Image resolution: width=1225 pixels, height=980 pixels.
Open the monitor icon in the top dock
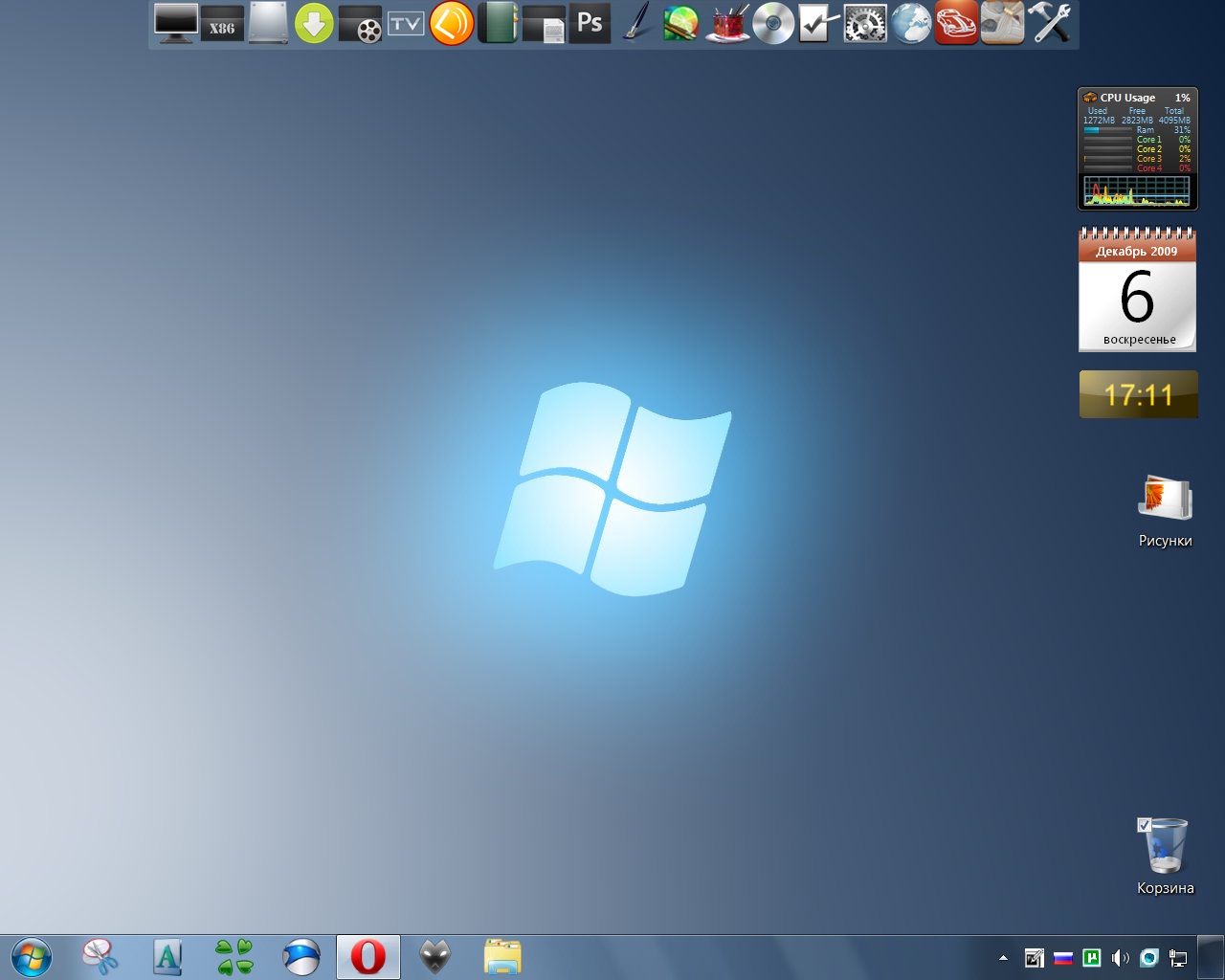tap(176, 23)
